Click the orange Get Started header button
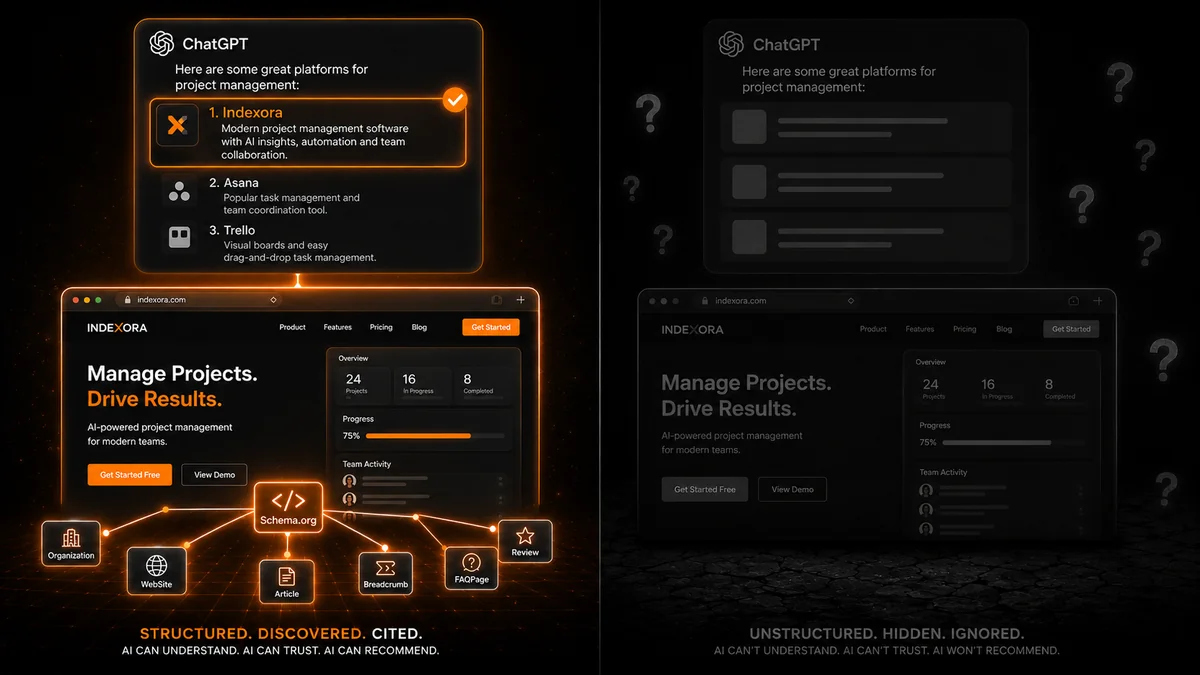 [x=491, y=327]
